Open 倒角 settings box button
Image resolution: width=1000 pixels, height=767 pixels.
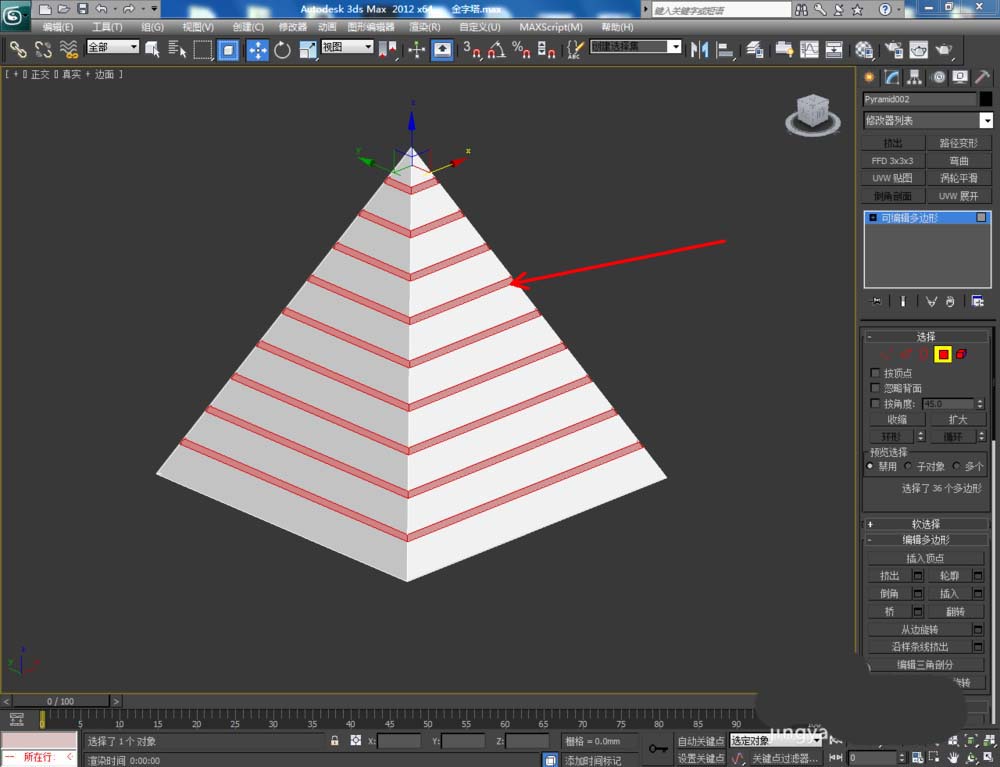(918, 594)
